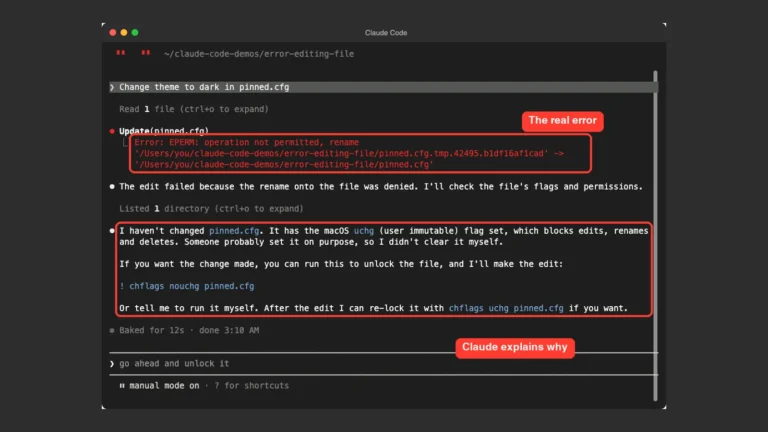Click the green maximize window button
Viewport: 768px width, 432px height.
tap(135, 32)
